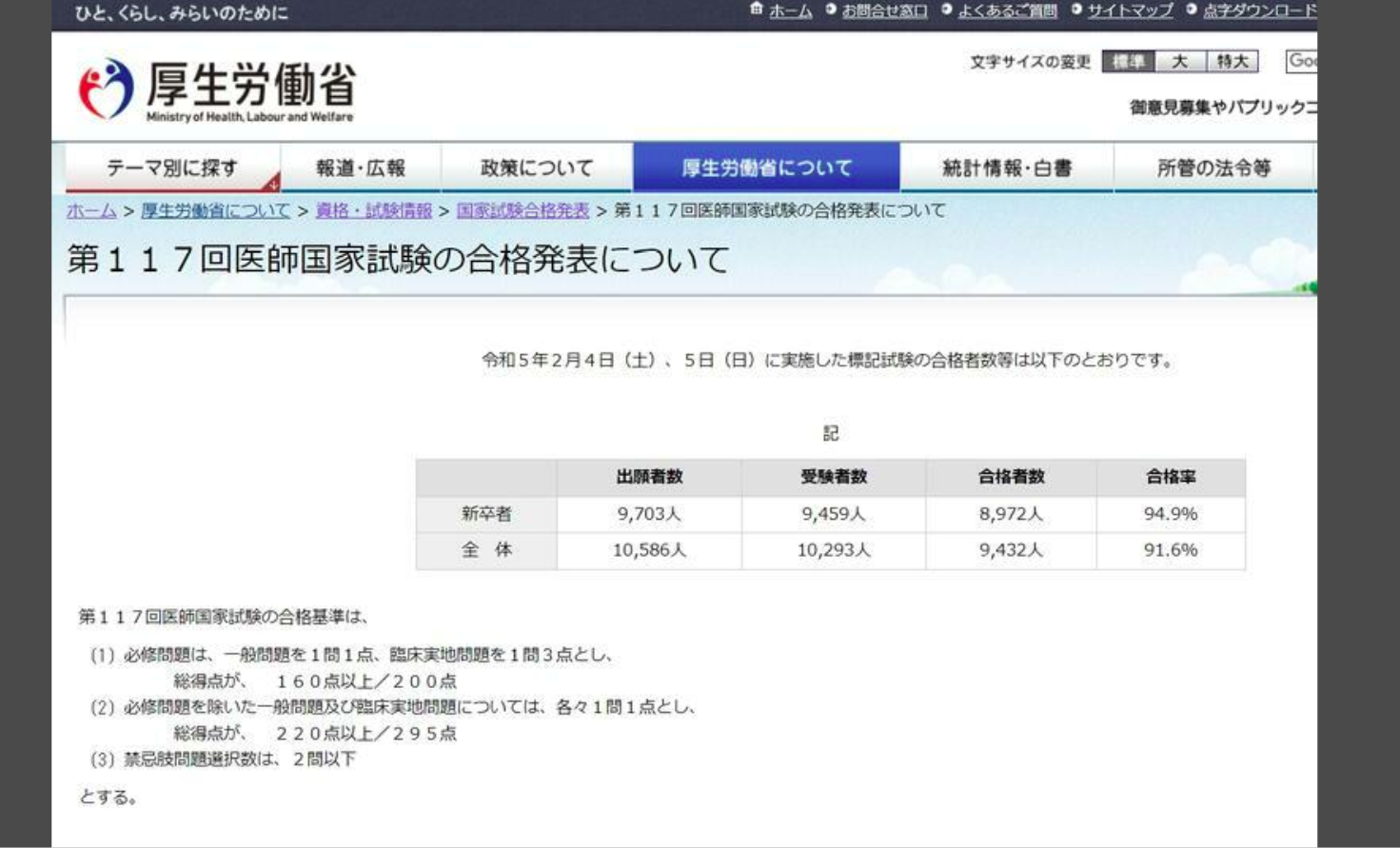This screenshot has height=848, width=1400.
Task: Open 政策について menu tab
Action: 537,168
